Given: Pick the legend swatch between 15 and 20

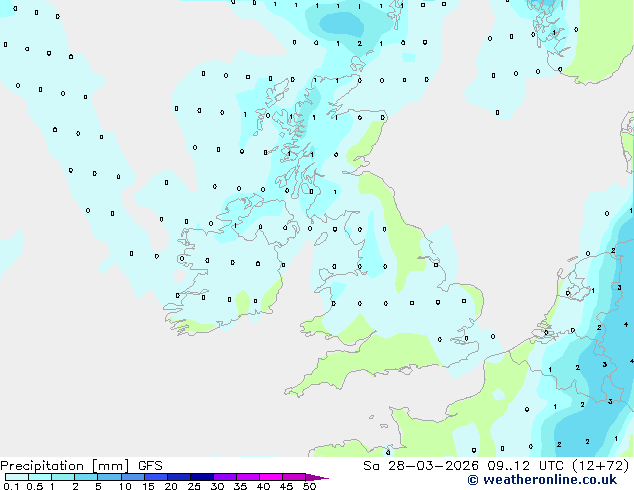Looking at the screenshot, I should coord(156,477).
